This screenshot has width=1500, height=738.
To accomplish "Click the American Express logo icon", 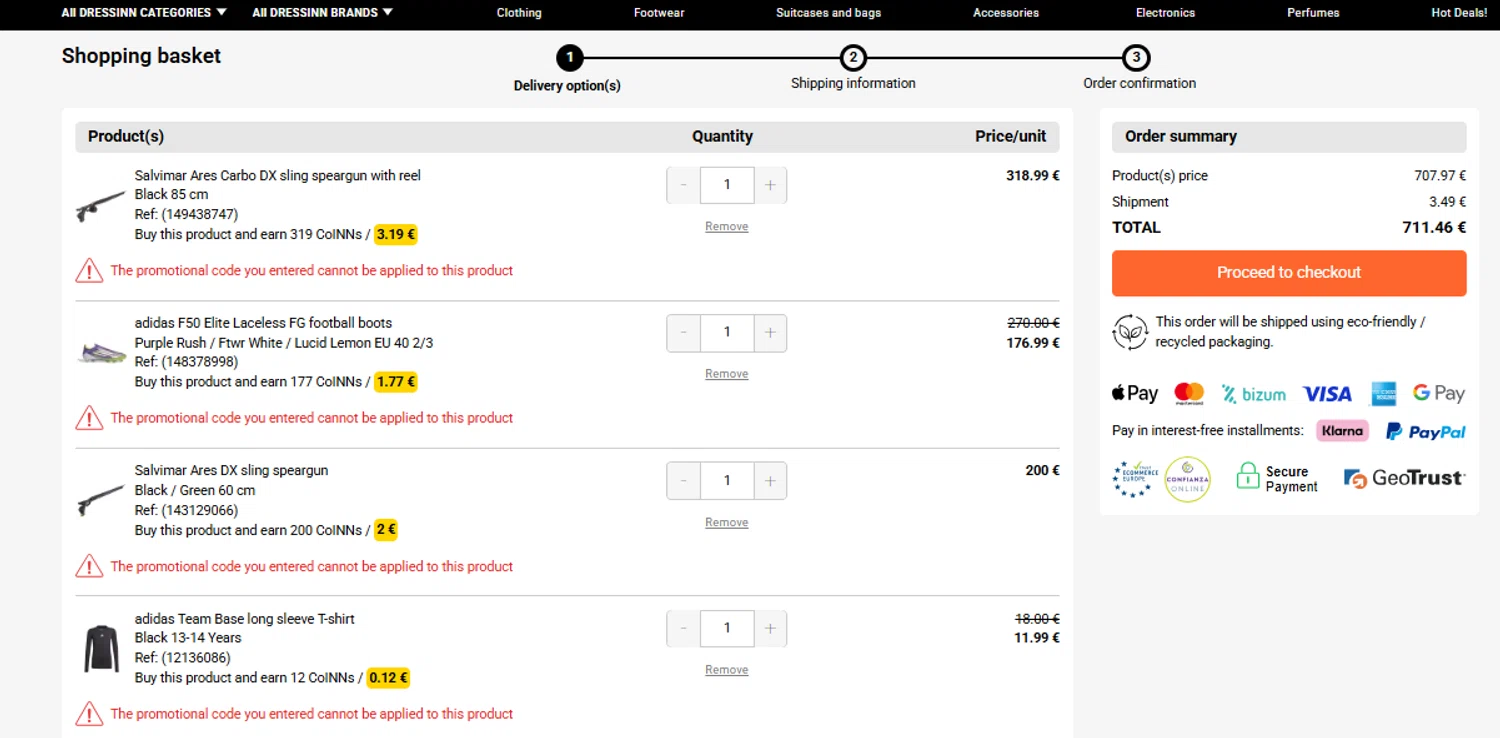I will coord(1384,393).
